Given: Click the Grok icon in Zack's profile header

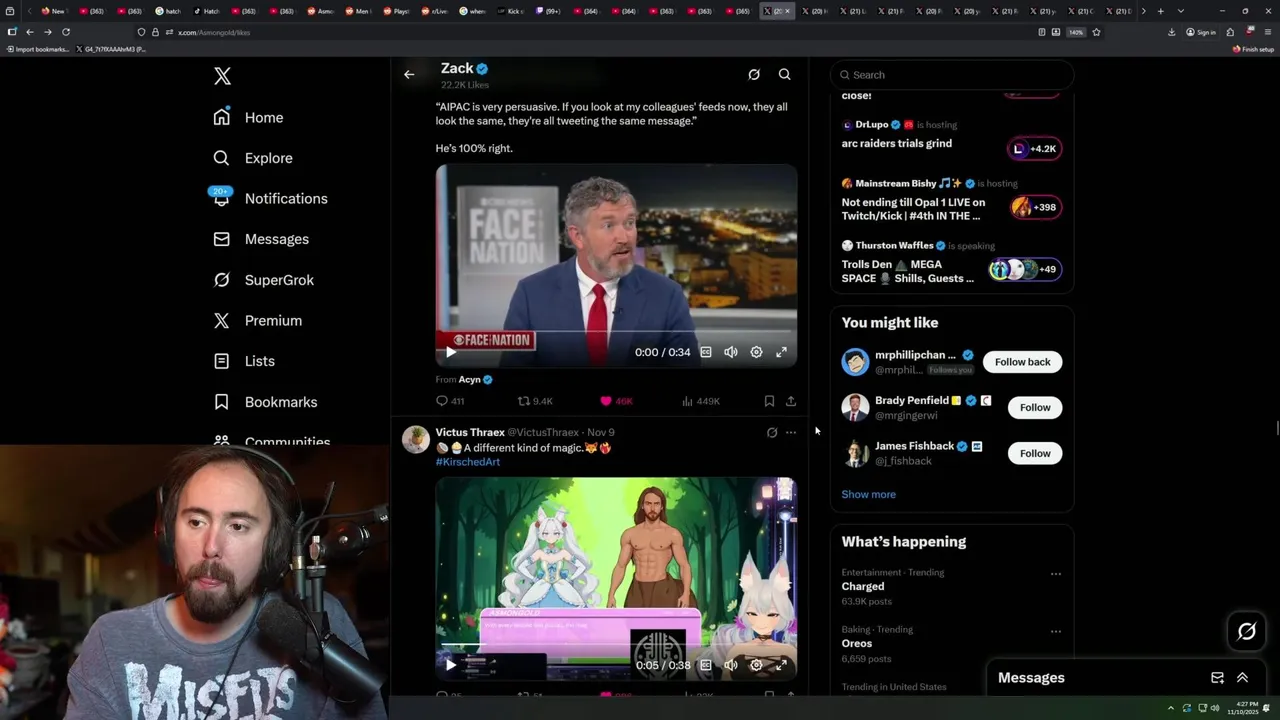Looking at the screenshot, I should (754, 74).
